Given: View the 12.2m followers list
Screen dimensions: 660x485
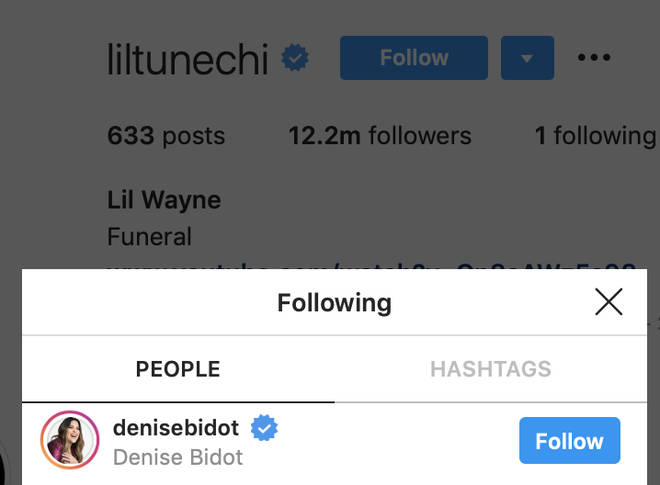Looking at the screenshot, I should (380, 136).
